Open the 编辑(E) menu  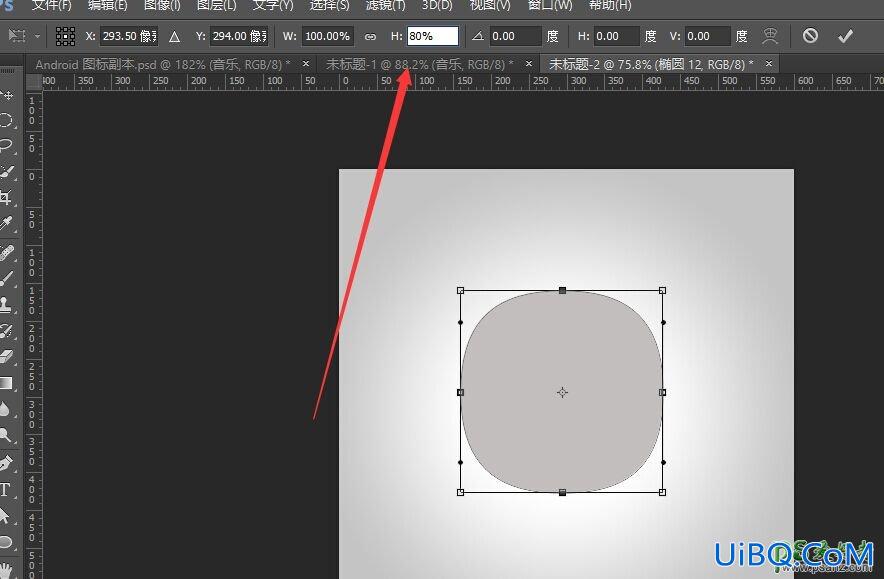coord(107,5)
